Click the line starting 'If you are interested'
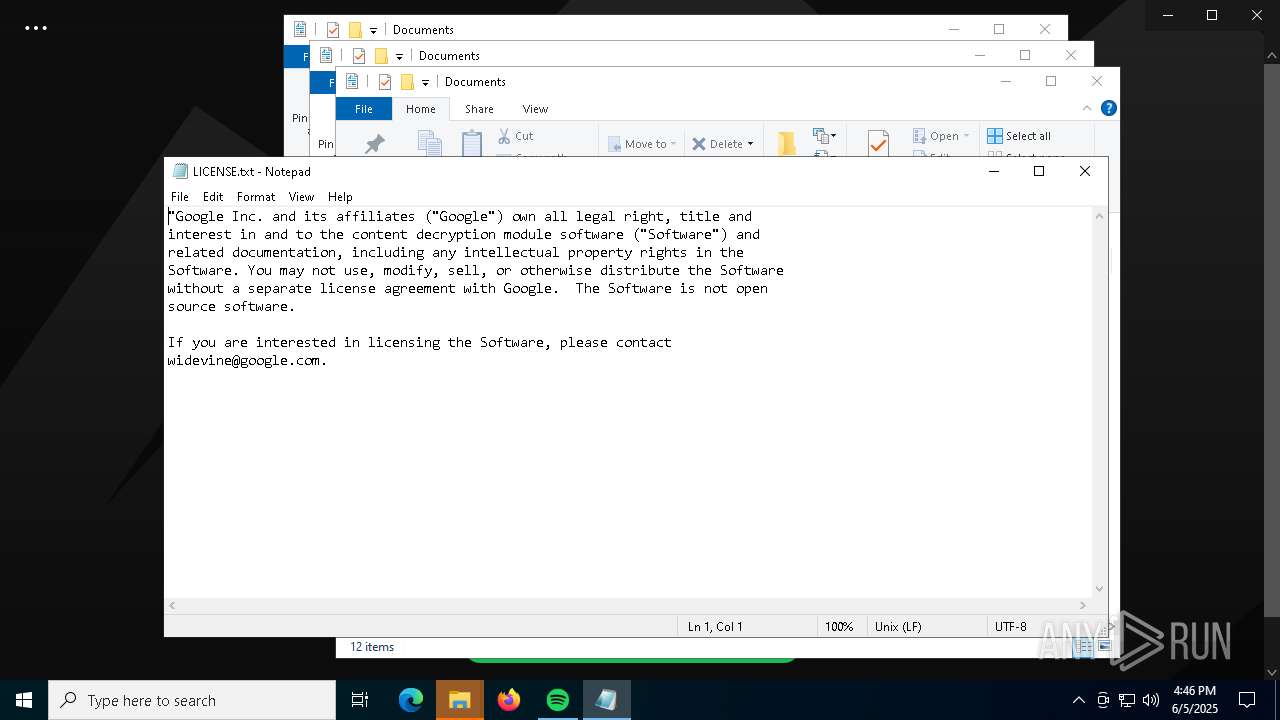Image resolution: width=1280 pixels, height=720 pixels. (419, 342)
